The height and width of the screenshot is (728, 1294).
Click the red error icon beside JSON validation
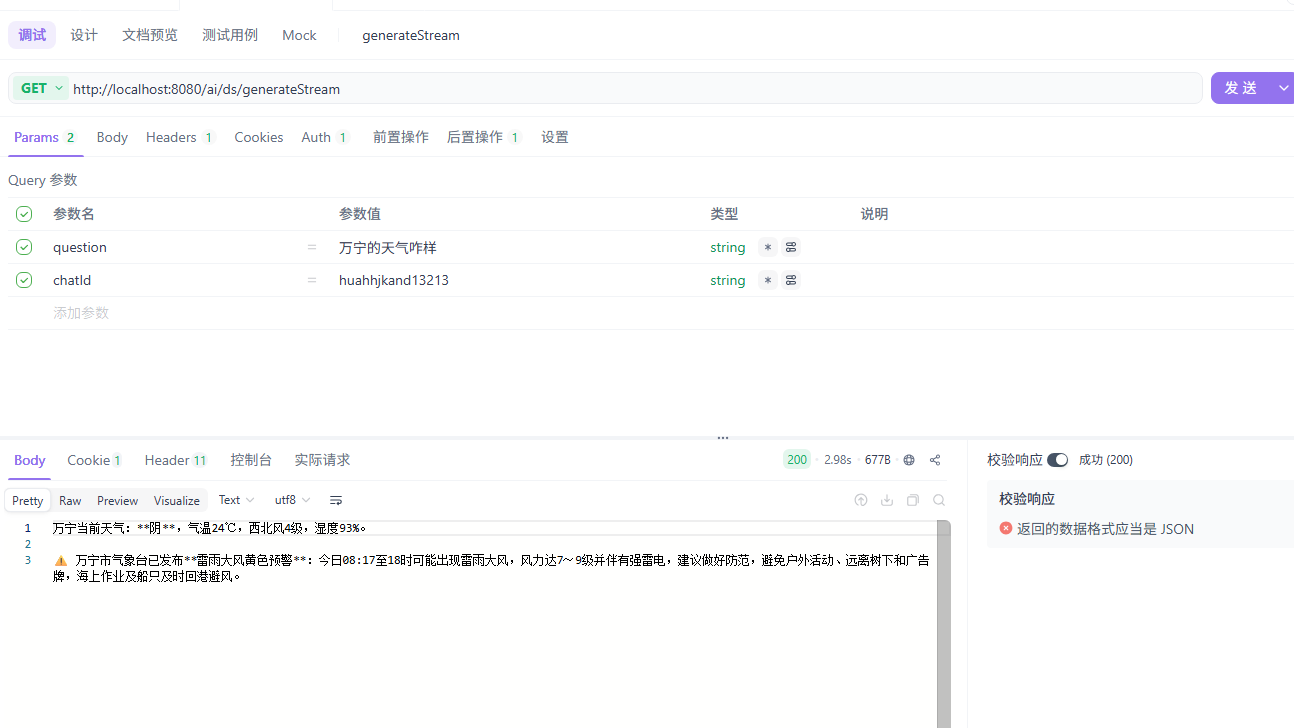[1006, 528]
